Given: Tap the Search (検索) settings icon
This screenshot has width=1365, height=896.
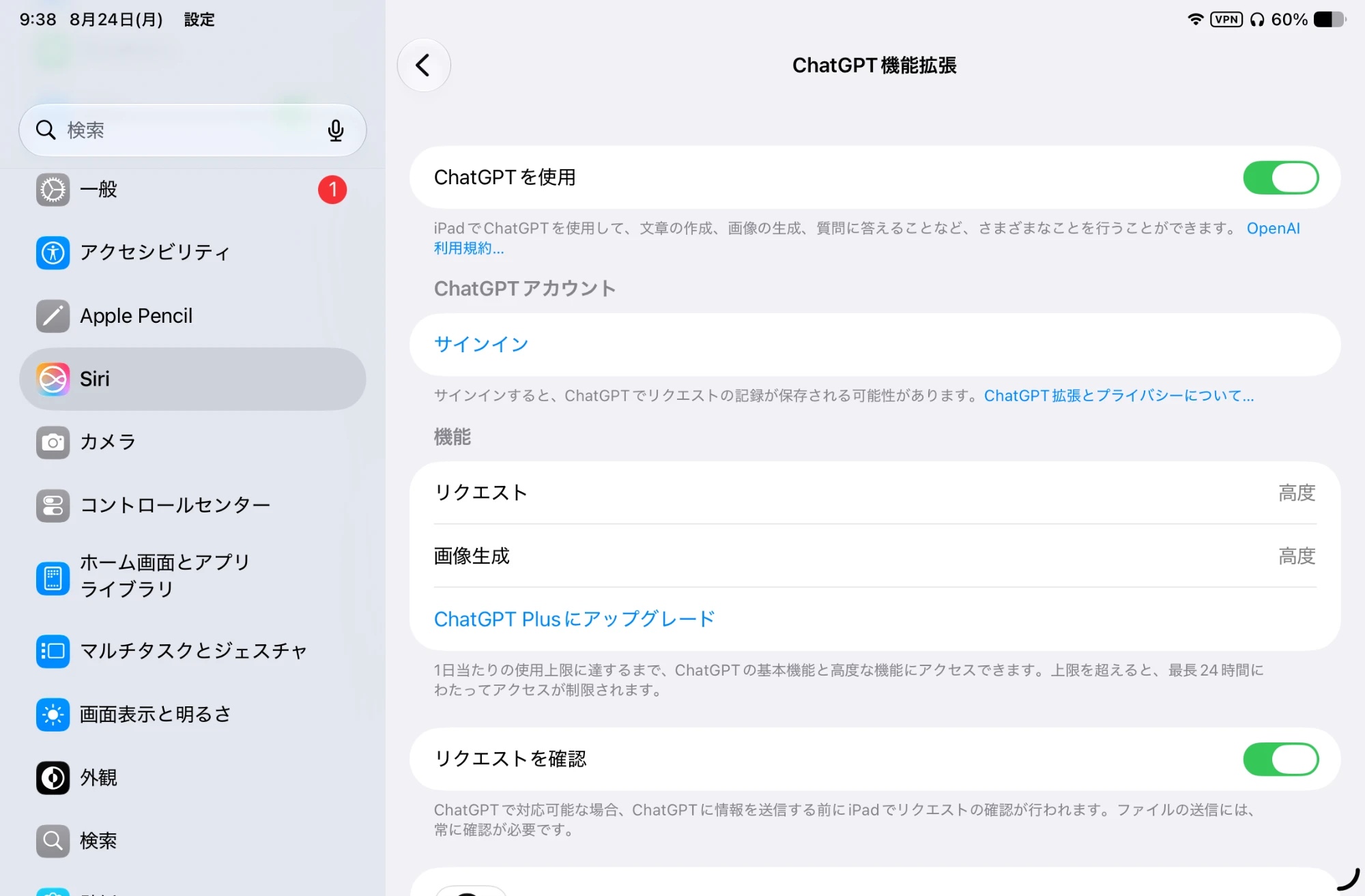Looking at the screenshot, I should [x=53, y=841].
